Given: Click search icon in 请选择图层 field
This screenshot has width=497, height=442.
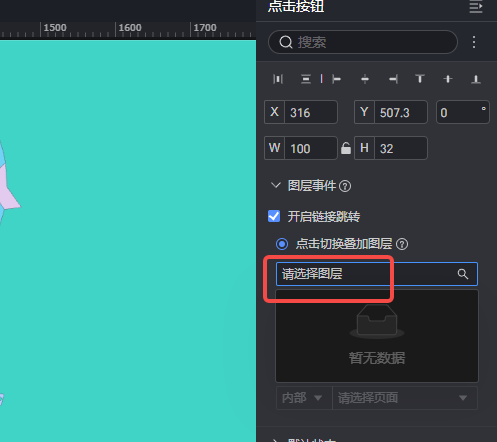Looking at the screenshot, I should pyautogui.click(x=463, y=274).
